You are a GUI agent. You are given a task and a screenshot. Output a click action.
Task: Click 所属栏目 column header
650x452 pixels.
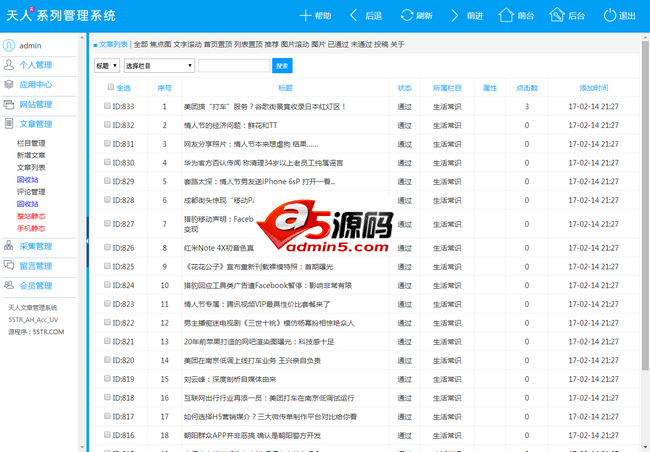tap(447, 88)
